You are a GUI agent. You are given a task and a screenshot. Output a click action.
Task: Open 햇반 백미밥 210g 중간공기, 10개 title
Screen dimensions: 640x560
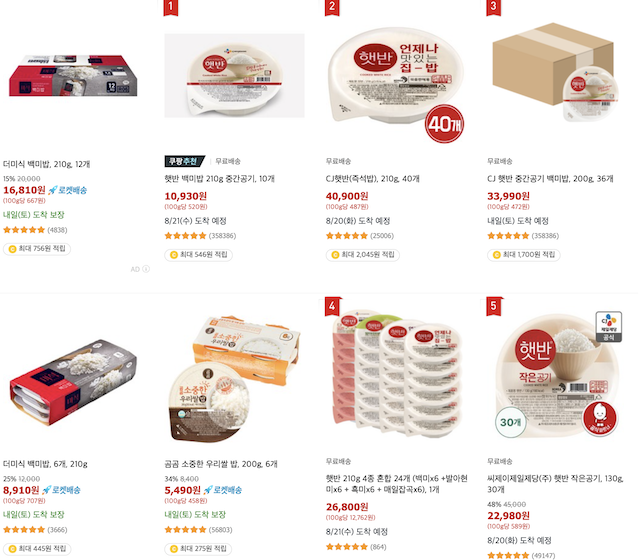(x=220, y=179)
